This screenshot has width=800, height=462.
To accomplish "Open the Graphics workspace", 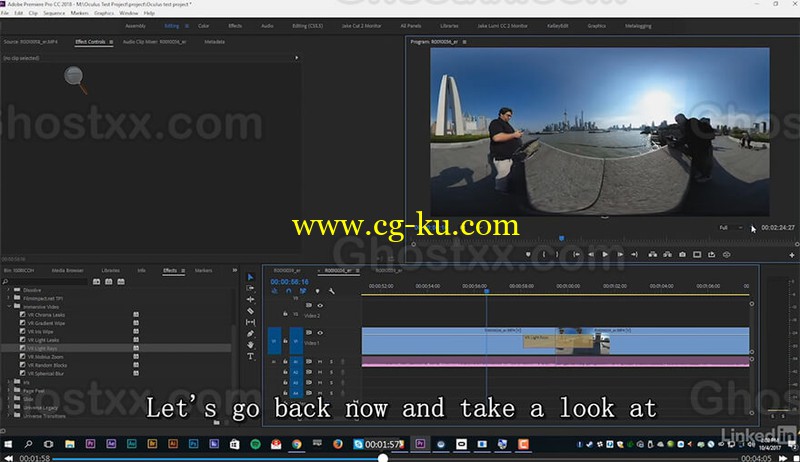I will coord(596,25).
